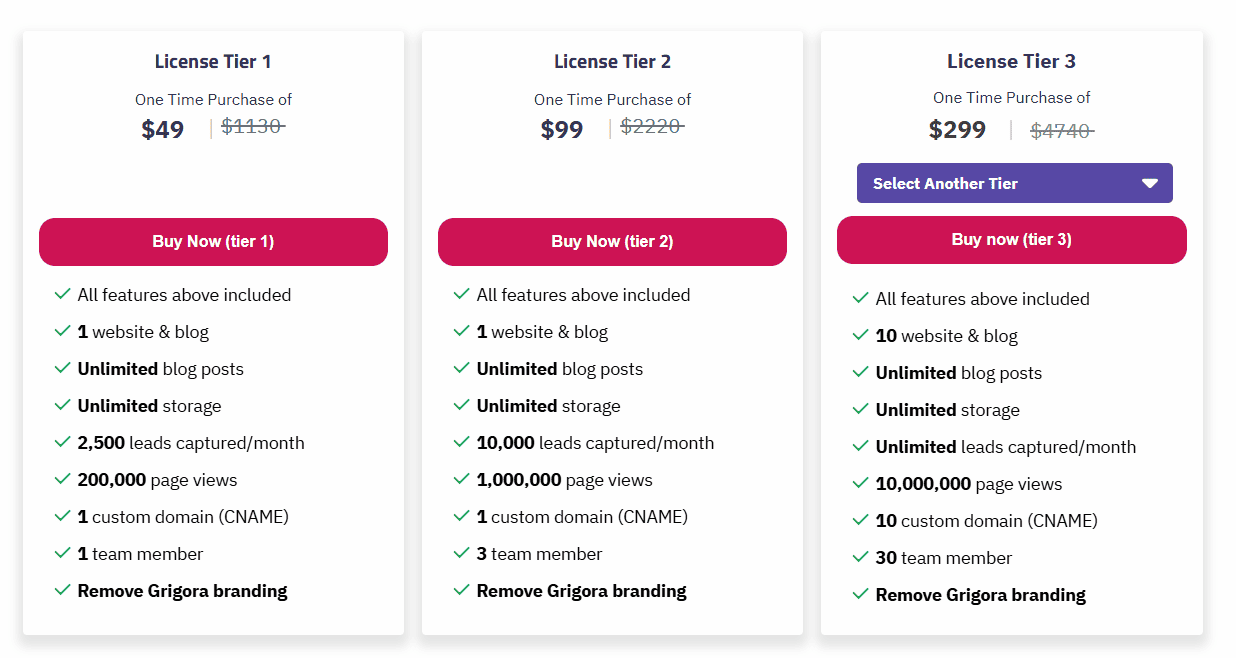1236x658 pixels.
Task: Click checkmark beside 3 team member
Action: point(462,553)
